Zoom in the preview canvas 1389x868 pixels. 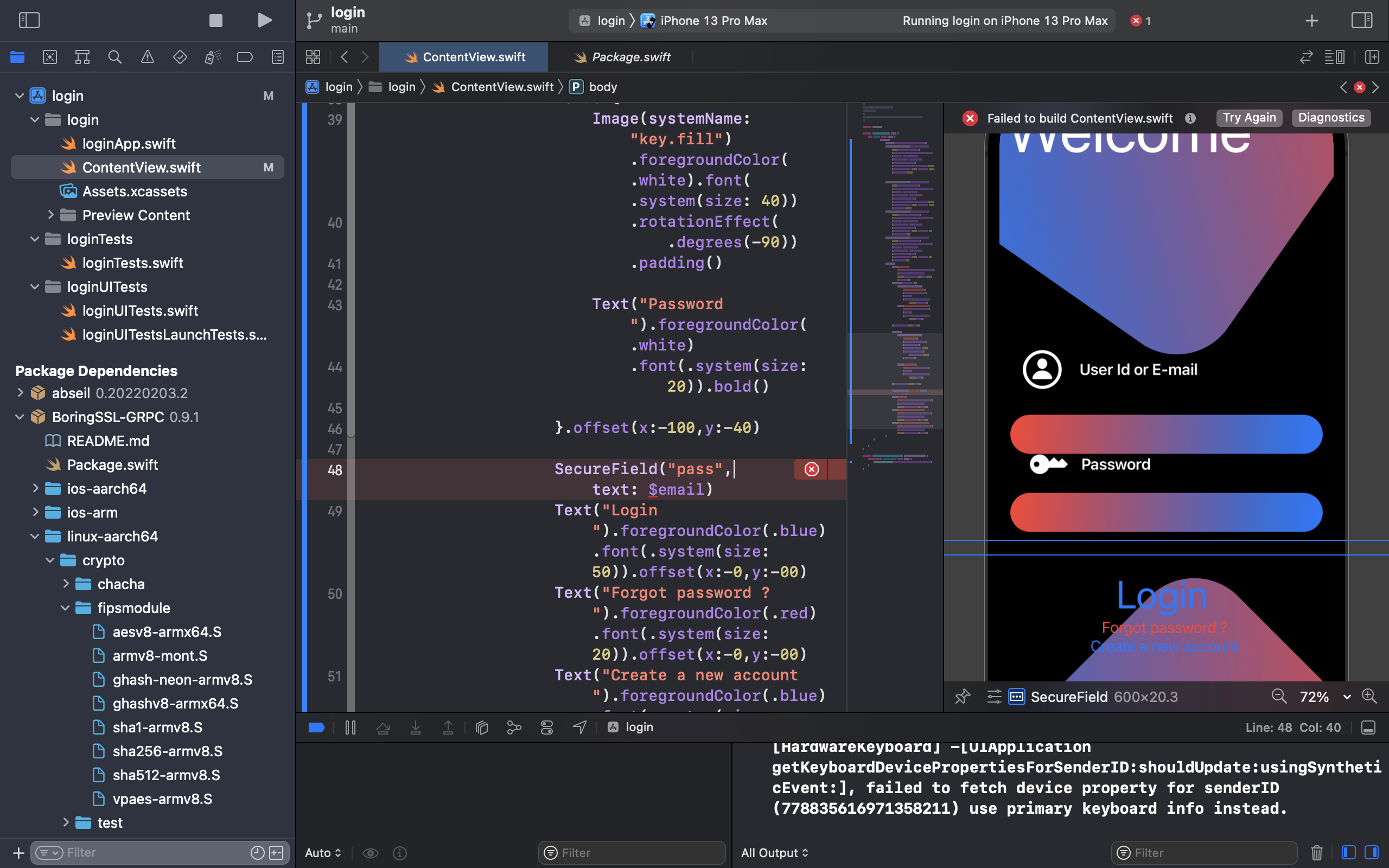(x=1369, y=697)
